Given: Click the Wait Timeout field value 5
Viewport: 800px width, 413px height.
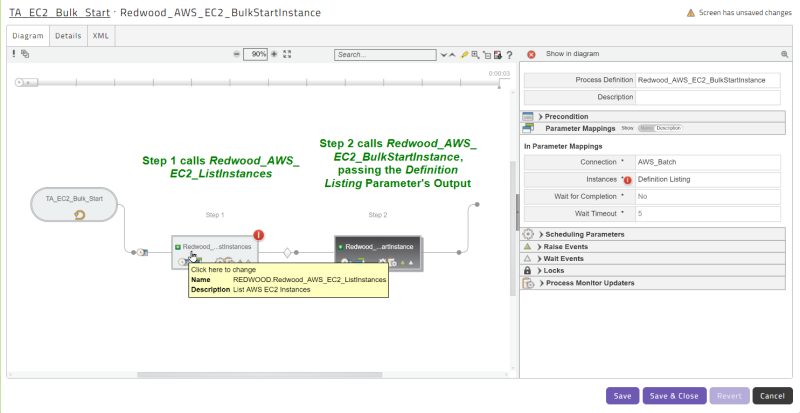Looking at the screenshot, I should click(x=708, y=214).
